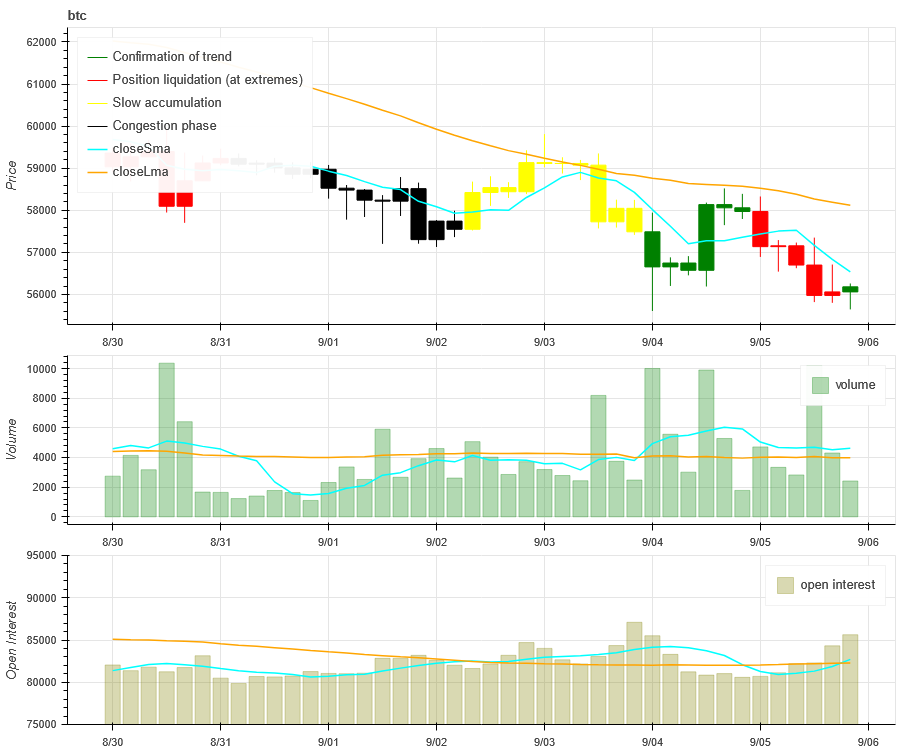Click the 'Confirmation of trend' legend label
This screenshot has width=900, height=750.
pyautogui.click(x=172, y=57)
